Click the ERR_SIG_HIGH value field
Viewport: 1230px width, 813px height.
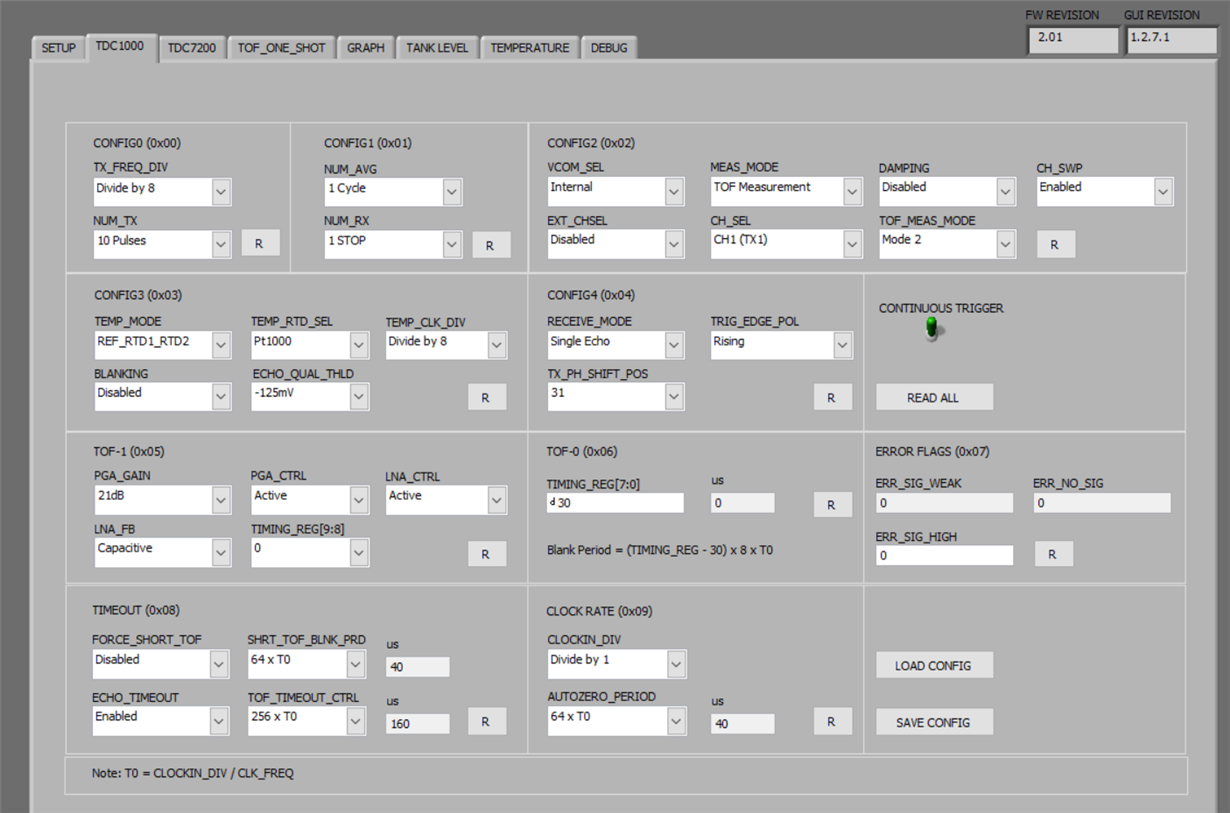coord(944,555)
